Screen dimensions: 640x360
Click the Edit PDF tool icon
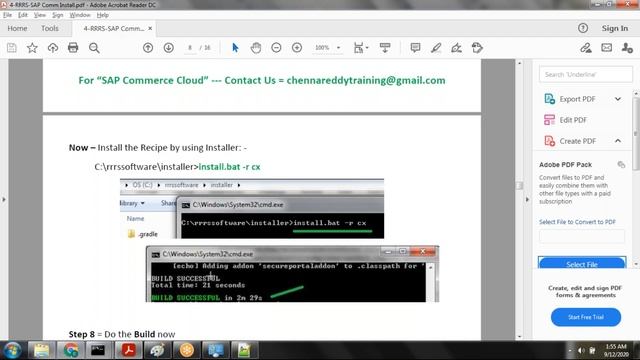click(549, 120)
